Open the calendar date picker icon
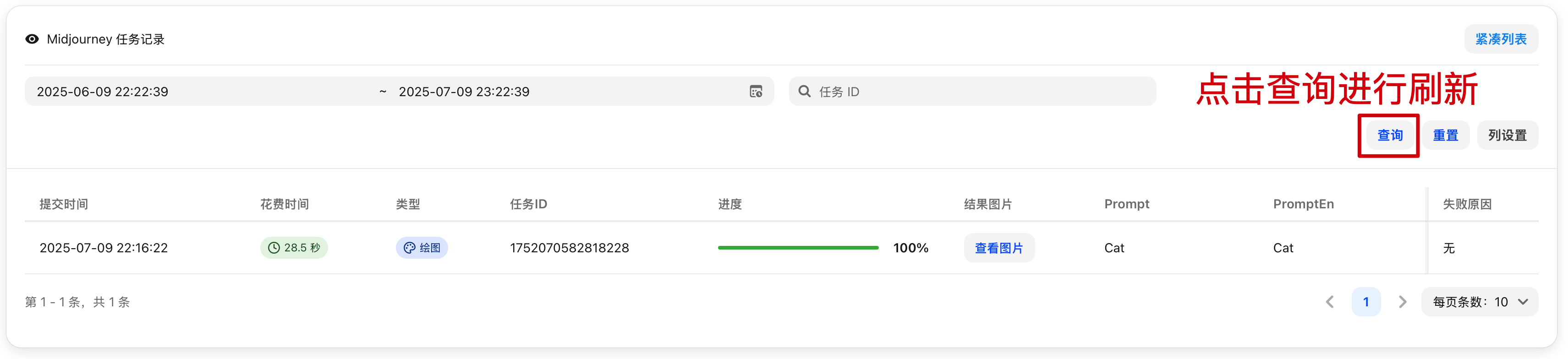 pos(756,91)
